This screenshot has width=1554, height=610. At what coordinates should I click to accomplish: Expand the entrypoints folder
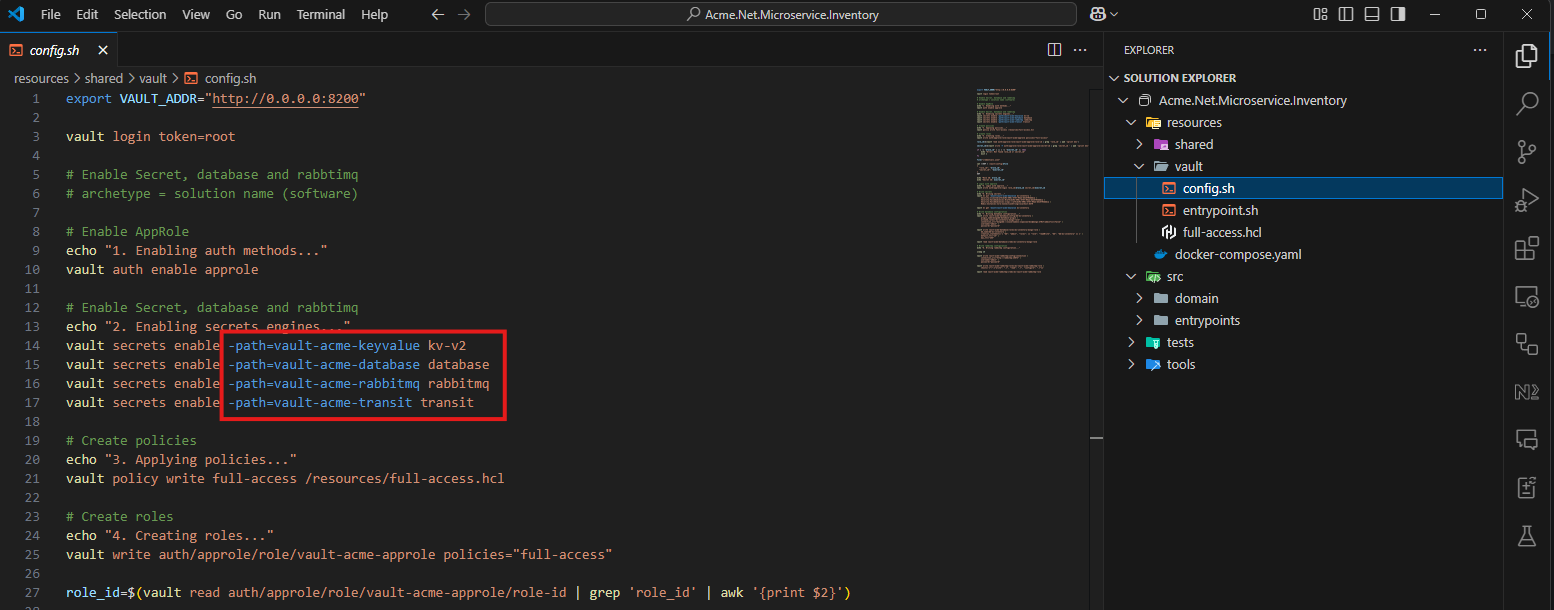1139,320
